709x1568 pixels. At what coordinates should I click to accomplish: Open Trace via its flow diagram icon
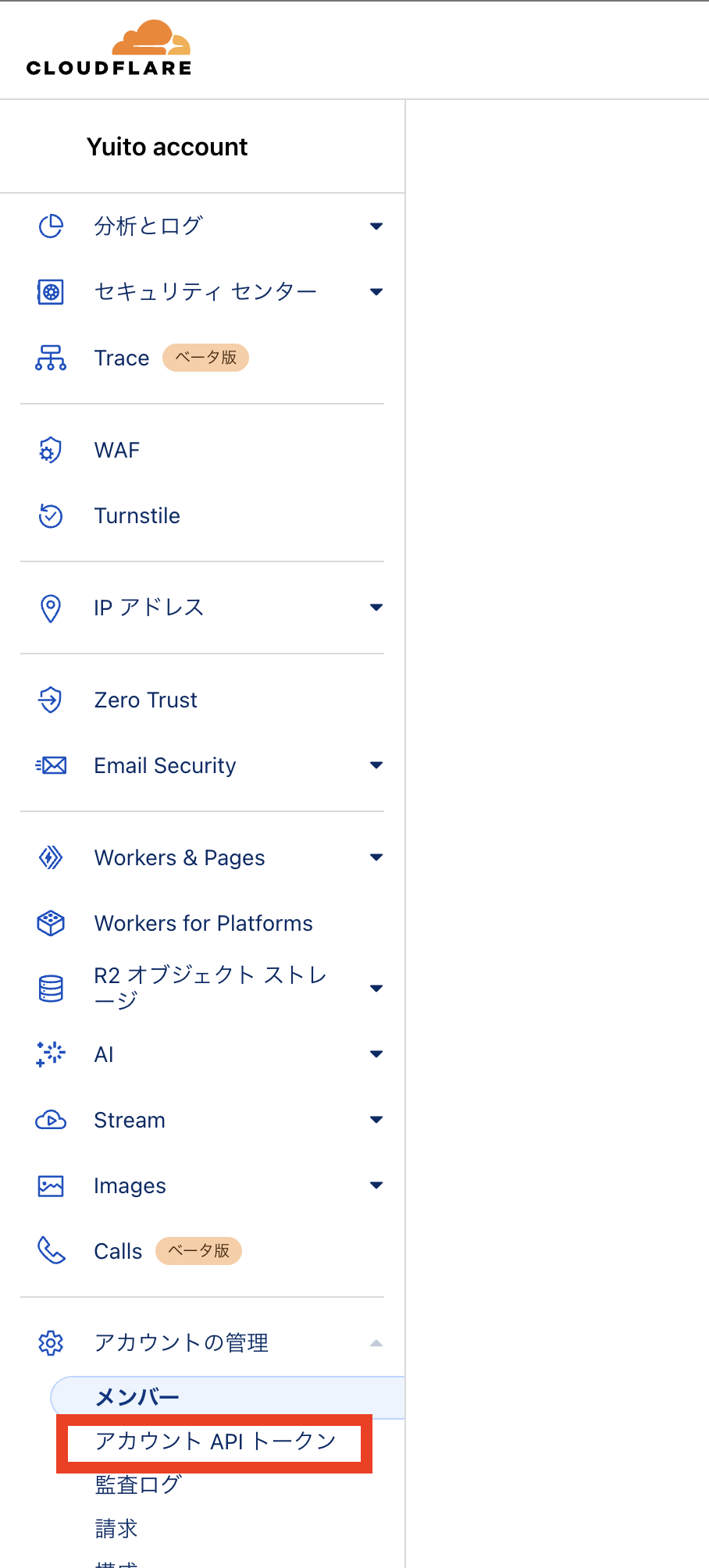pos(50,358)
